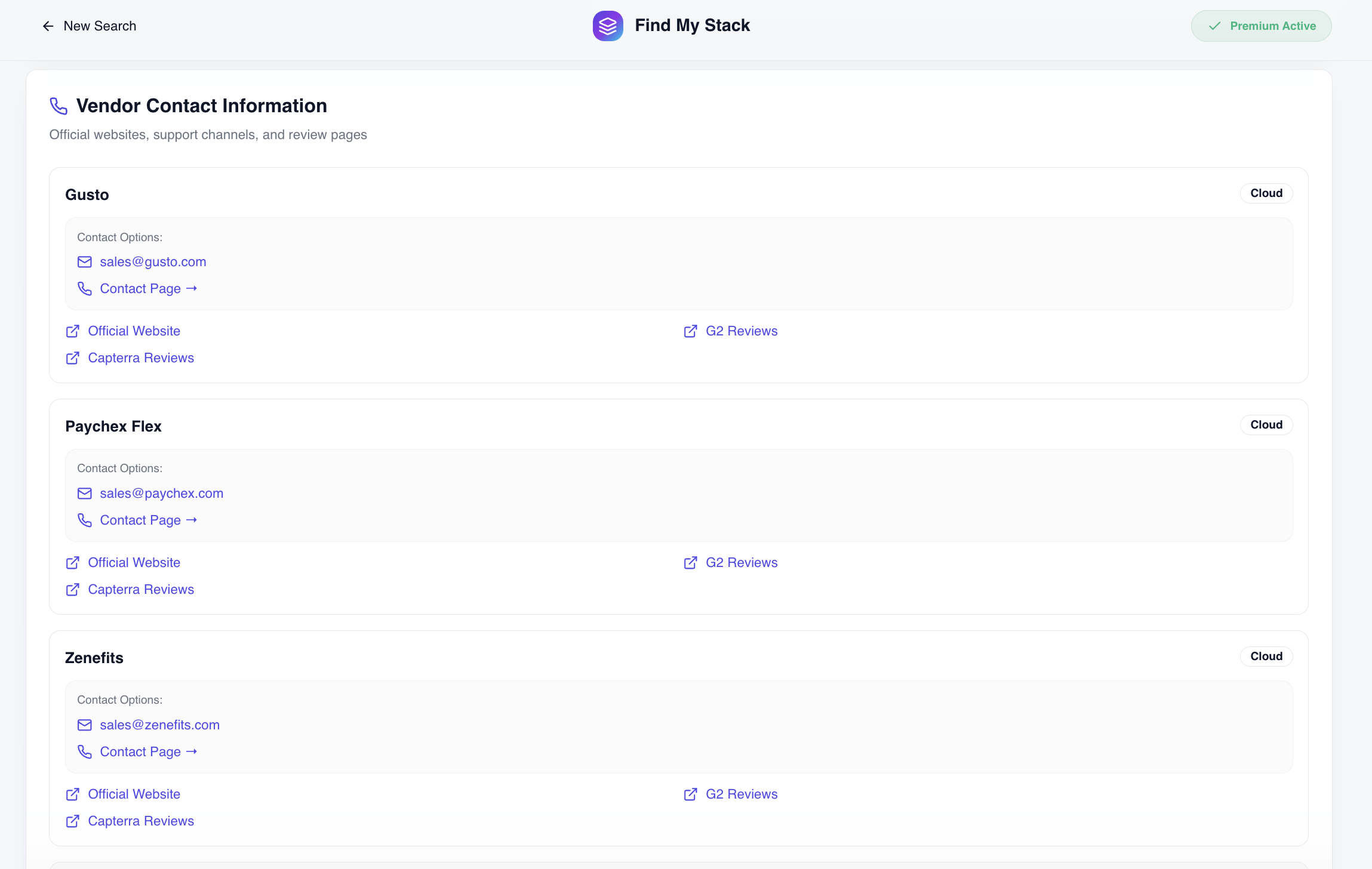Screen dimensions: 1372x869
Task: Click the email icon next to sales@gusto.com
Action: [84, 261]
